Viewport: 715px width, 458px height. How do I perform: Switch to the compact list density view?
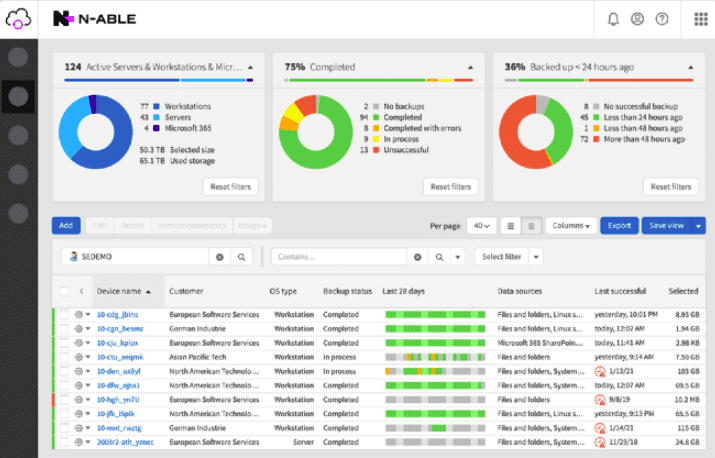[x=531, y=226]
